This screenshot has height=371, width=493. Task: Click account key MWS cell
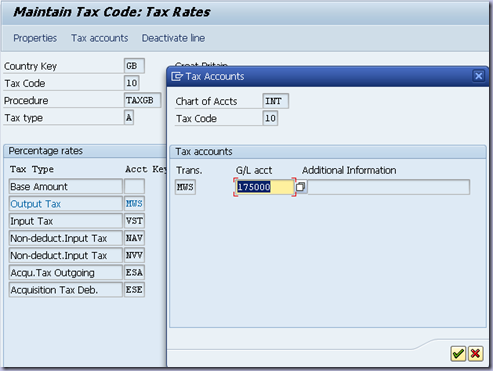[x=134, y=204]
